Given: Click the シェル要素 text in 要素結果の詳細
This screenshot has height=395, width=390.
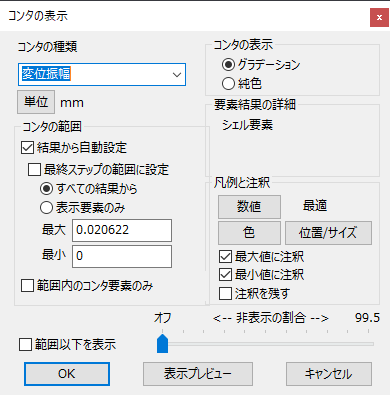Looking at the screenshot, I should coord(247,125).
